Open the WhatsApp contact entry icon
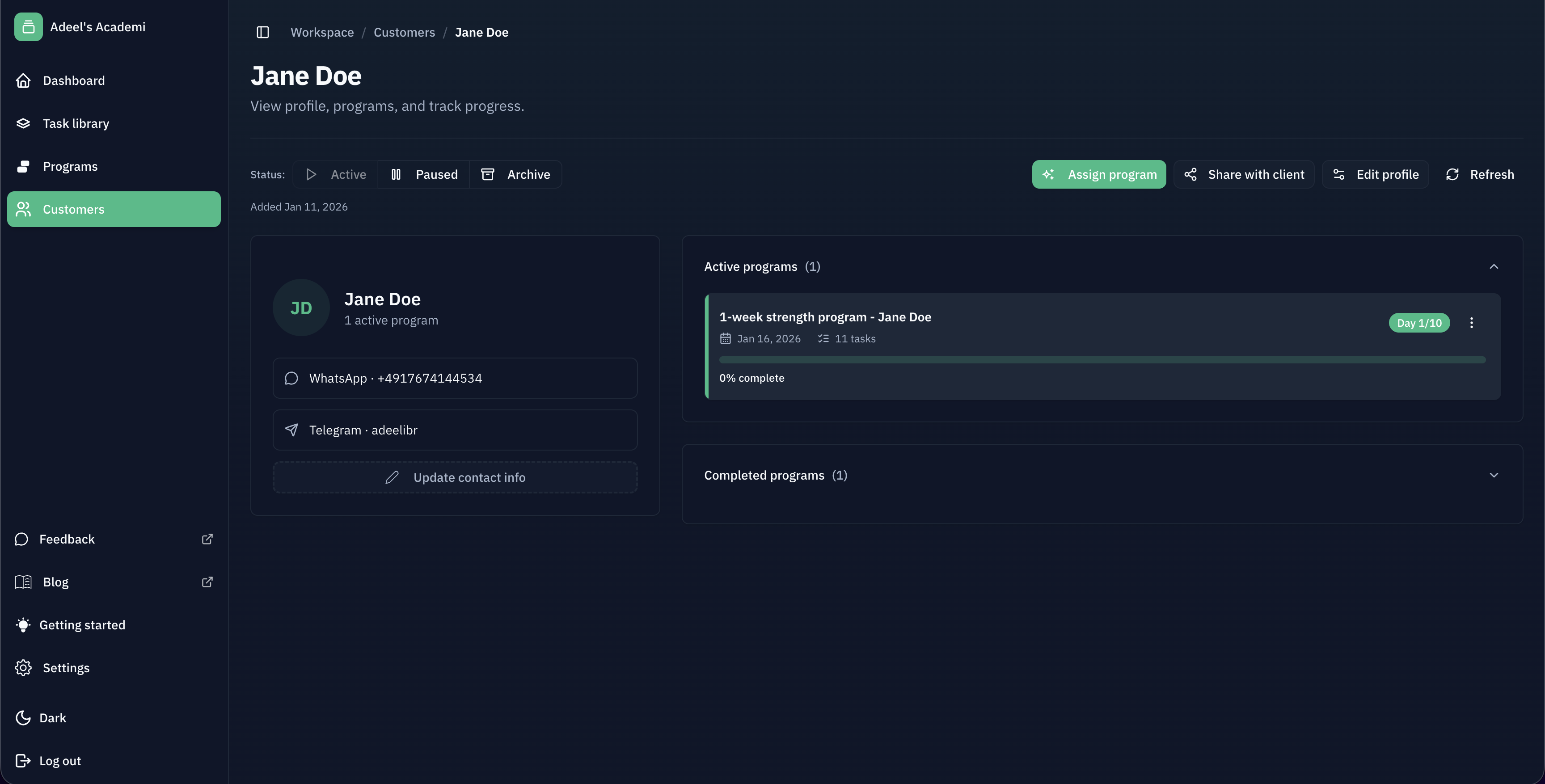The image size is (1545, 784). pyautogui.click(x=292, y=378)
